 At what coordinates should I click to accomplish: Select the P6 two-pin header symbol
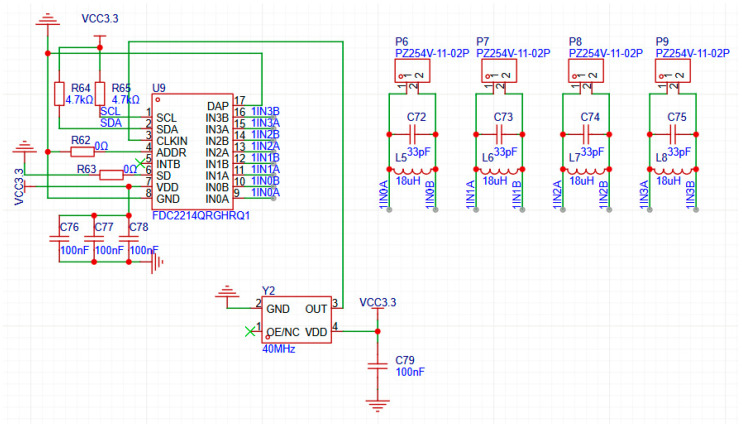(x=412, y=71)
